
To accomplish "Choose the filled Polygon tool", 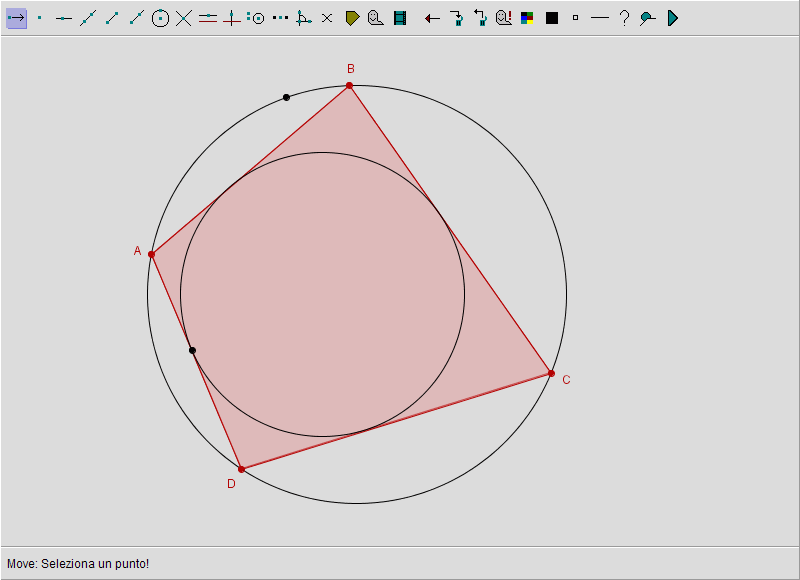I will pos(352,18).
